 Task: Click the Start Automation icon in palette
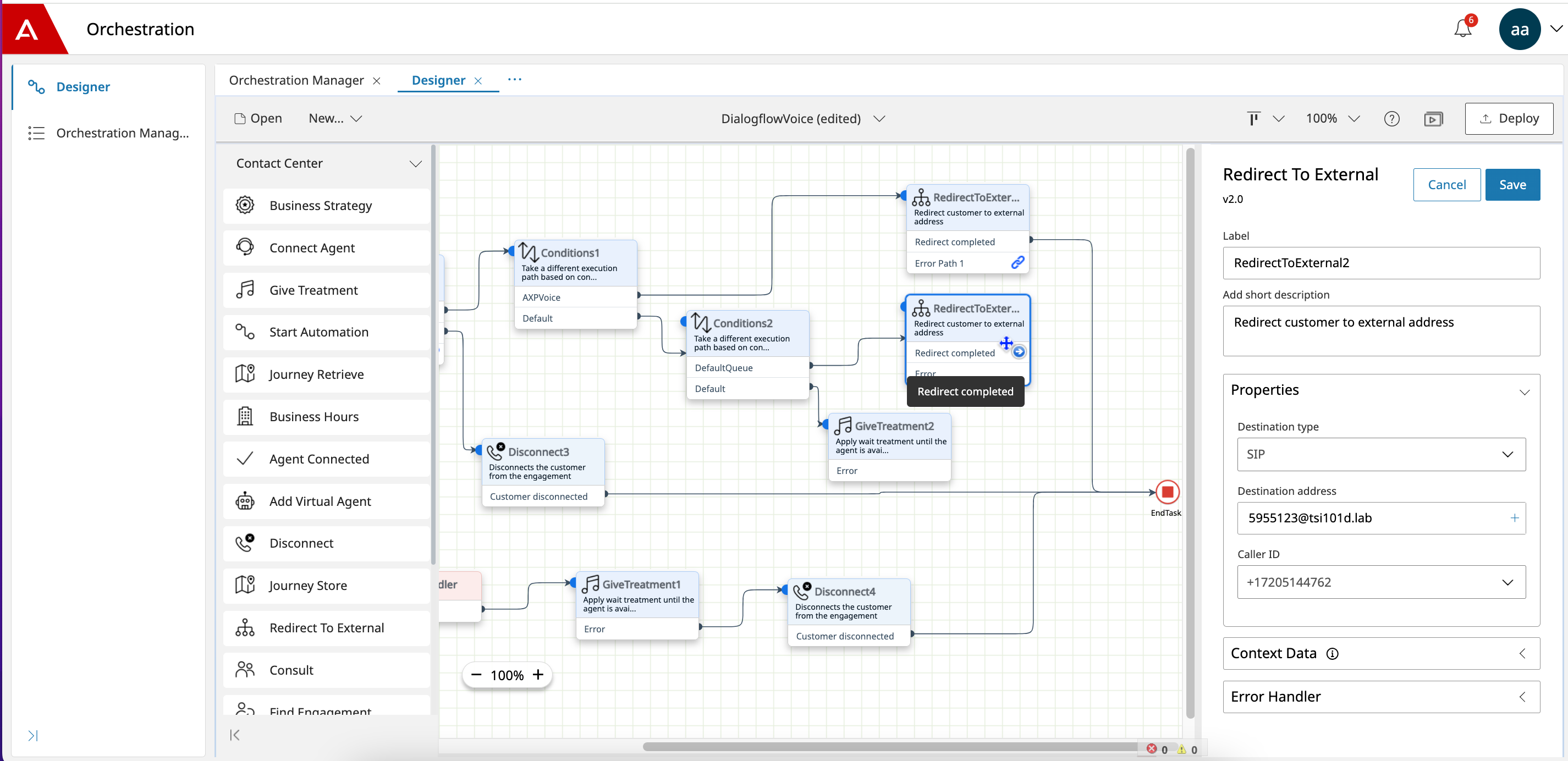tap(245, 332)
